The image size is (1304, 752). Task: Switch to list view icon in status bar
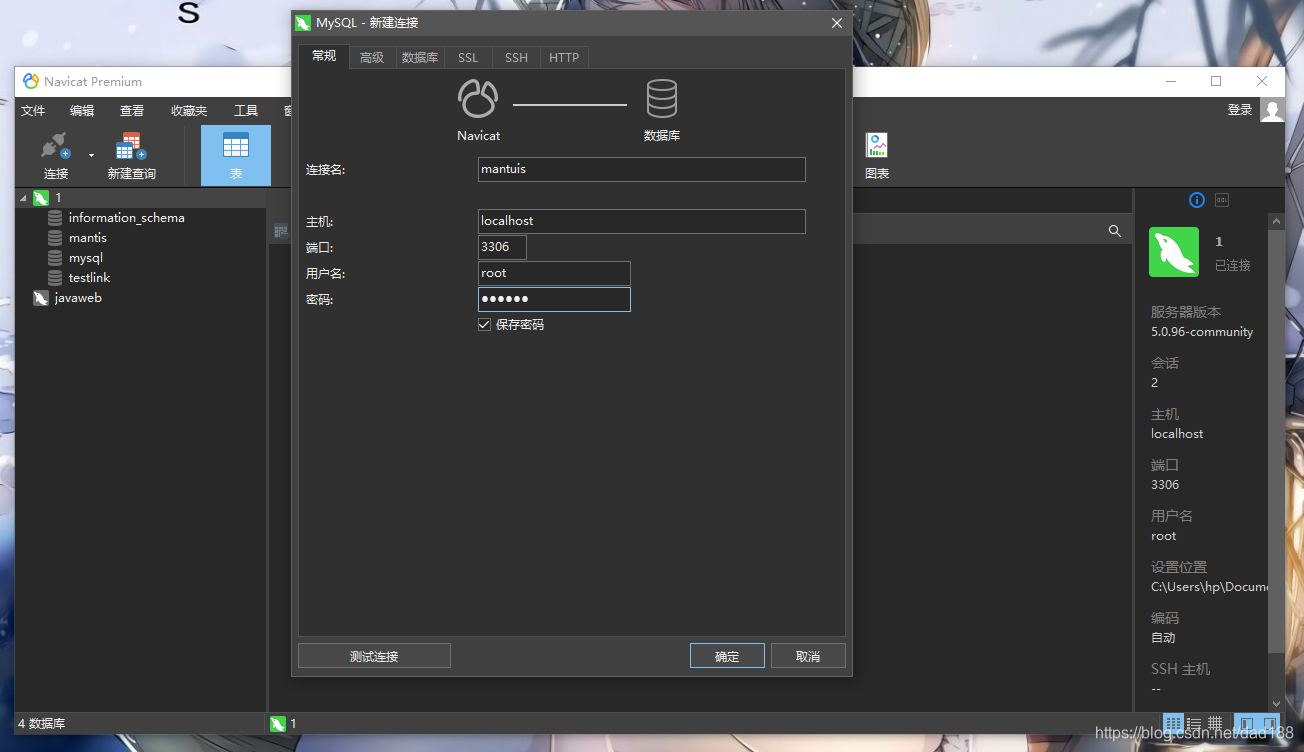click(1194, 722)
